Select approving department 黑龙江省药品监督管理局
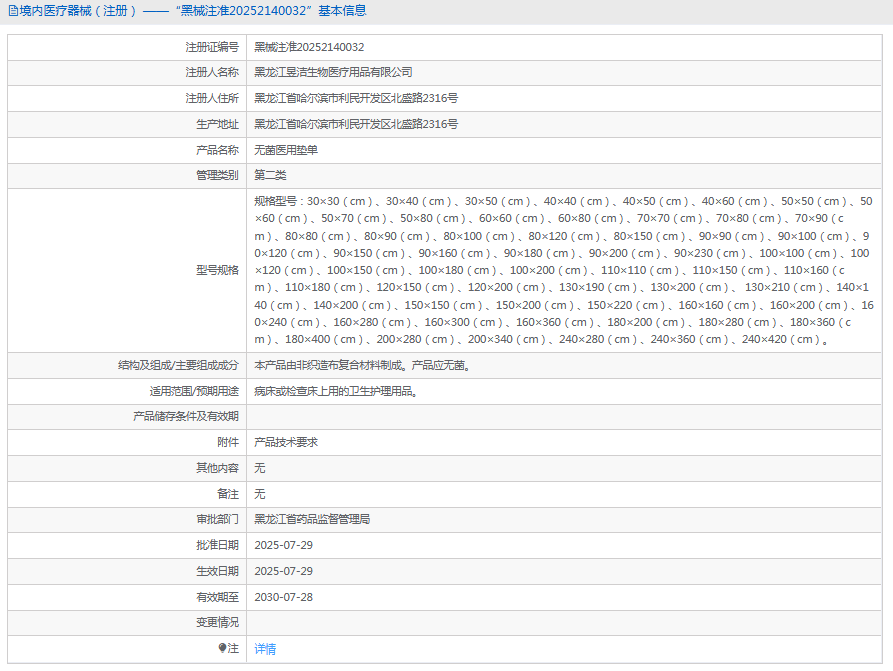Screen dimensions: 893x671 click(312, 519)
